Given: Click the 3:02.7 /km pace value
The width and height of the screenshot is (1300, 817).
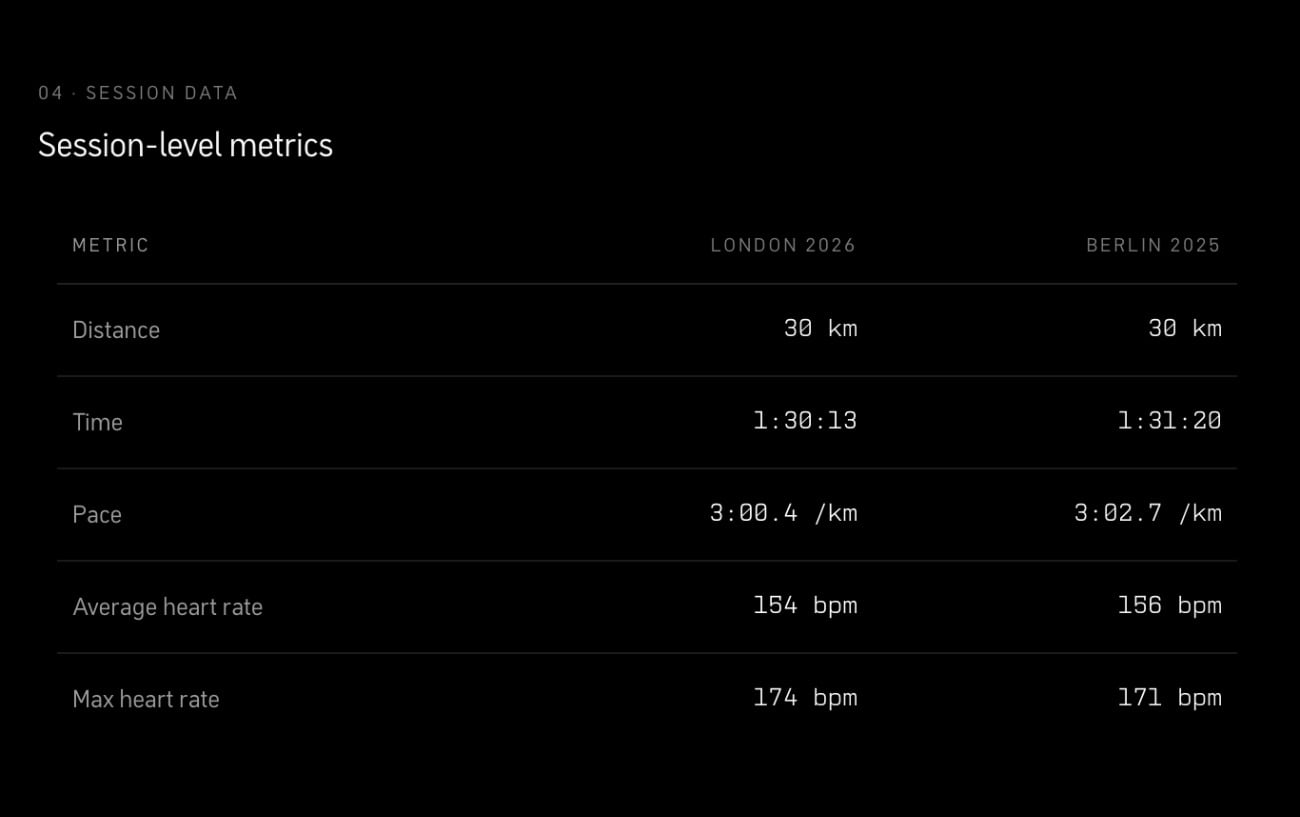Looking at the screenshot, I should 1148,513.
